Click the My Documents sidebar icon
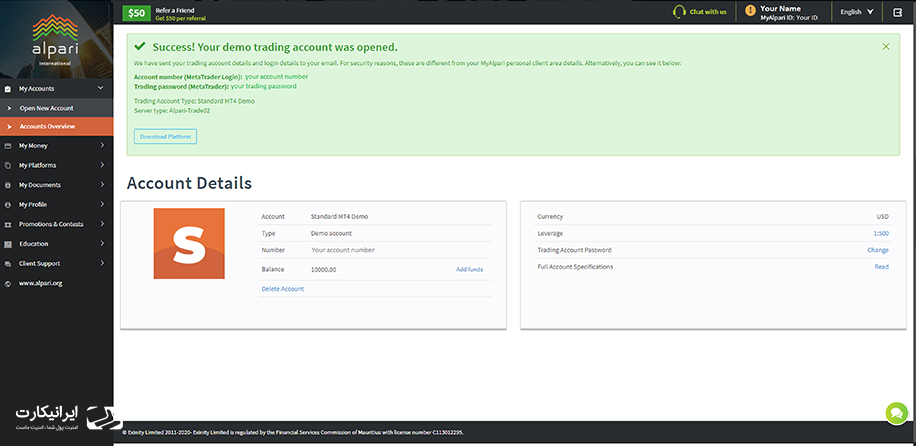 pyautogui.click(x=7, y=185)
